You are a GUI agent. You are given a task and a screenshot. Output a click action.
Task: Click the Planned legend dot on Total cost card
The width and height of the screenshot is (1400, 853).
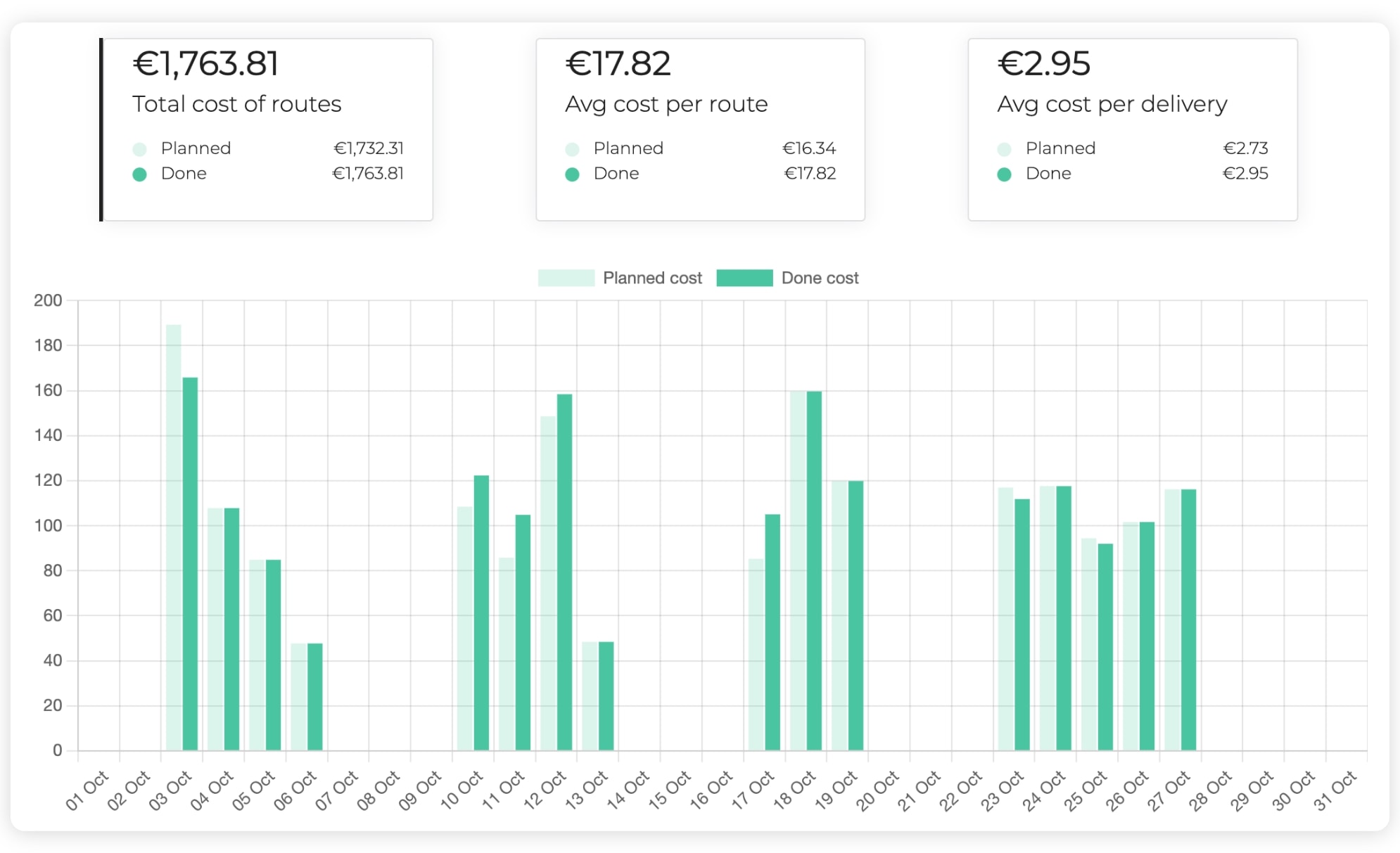141,148
